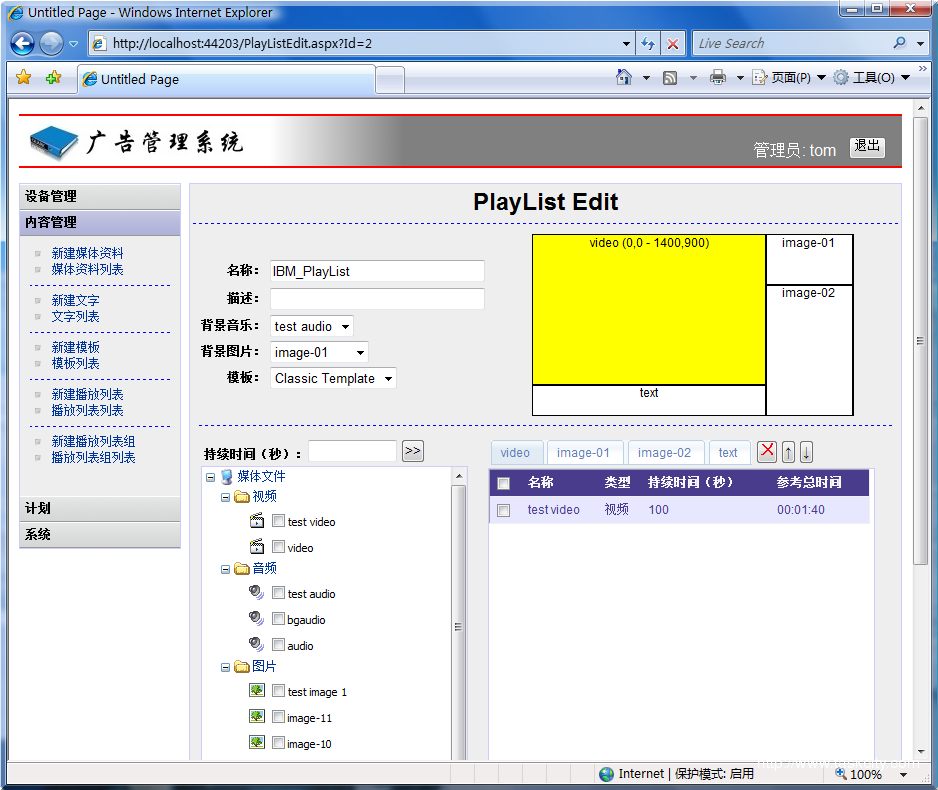The image size is (938, 790).
Task: Check the 'bgaudio' audio checkbox
Action: (x=279, y=619)
